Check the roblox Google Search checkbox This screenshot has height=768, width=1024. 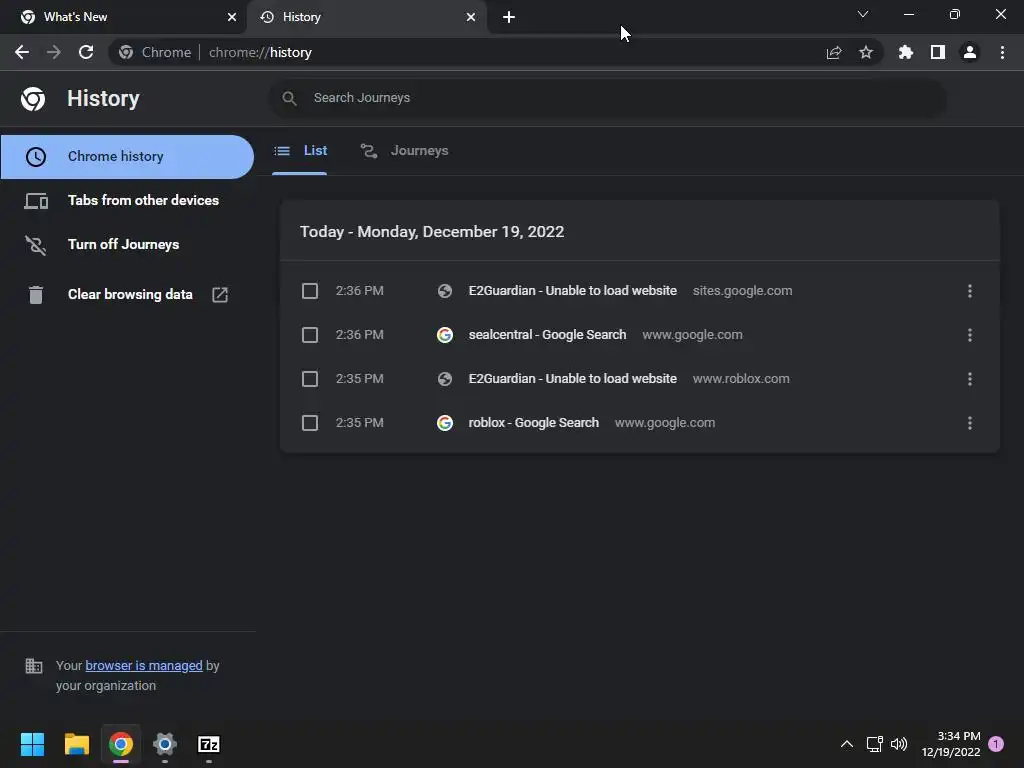310,423
